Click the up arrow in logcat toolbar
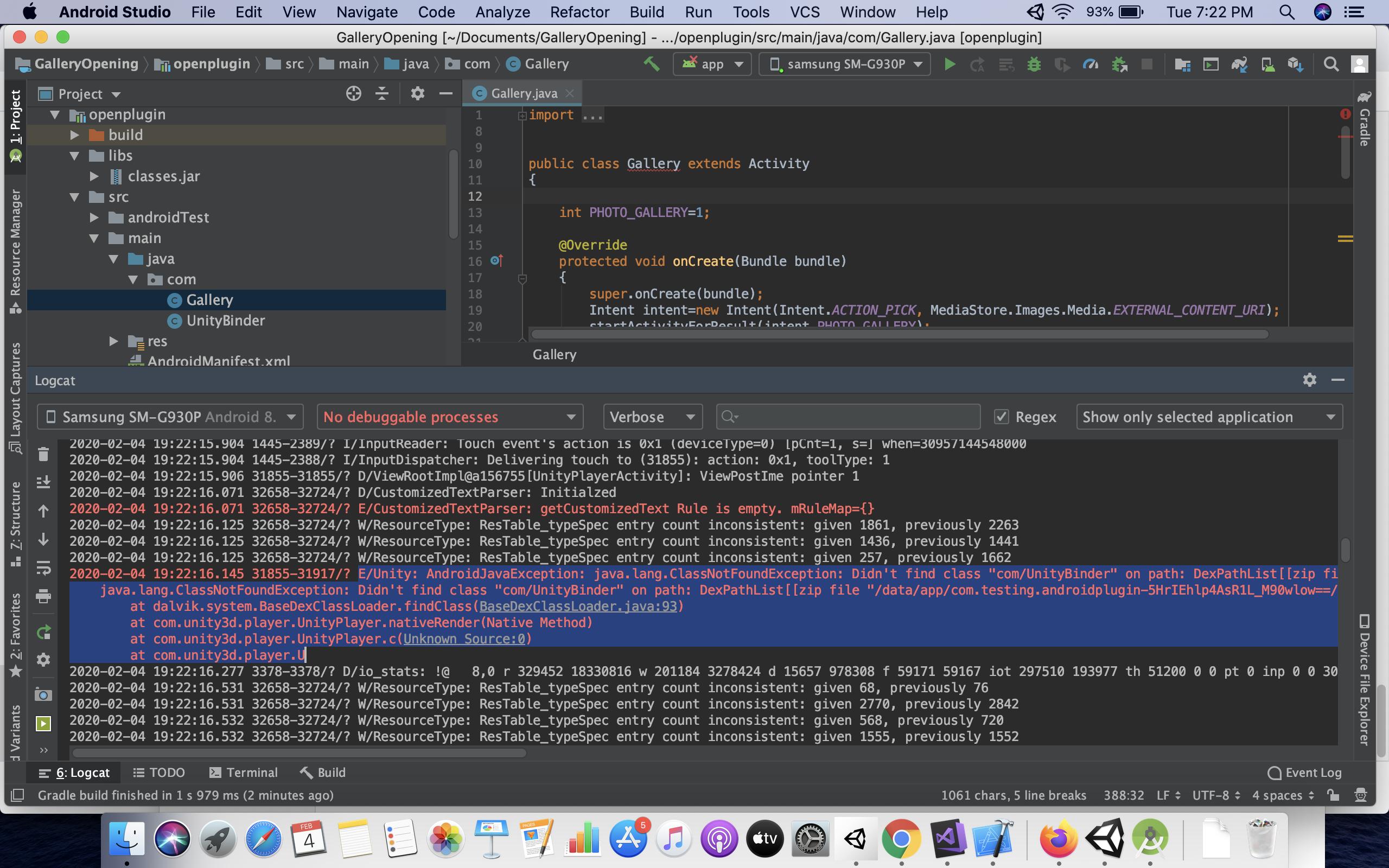Screen dimensions: 1389x868 [43, 510]
